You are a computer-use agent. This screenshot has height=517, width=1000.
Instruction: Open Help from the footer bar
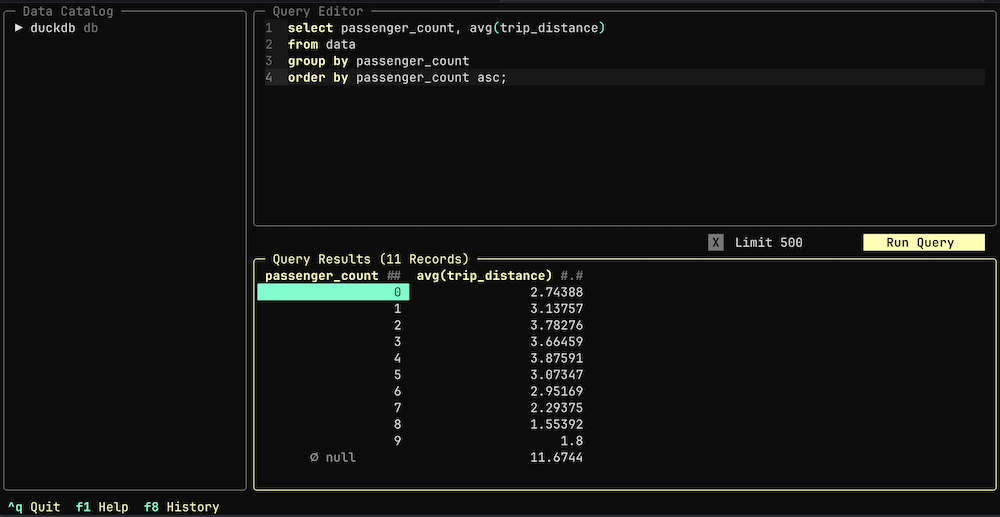[x=102, y=507]
